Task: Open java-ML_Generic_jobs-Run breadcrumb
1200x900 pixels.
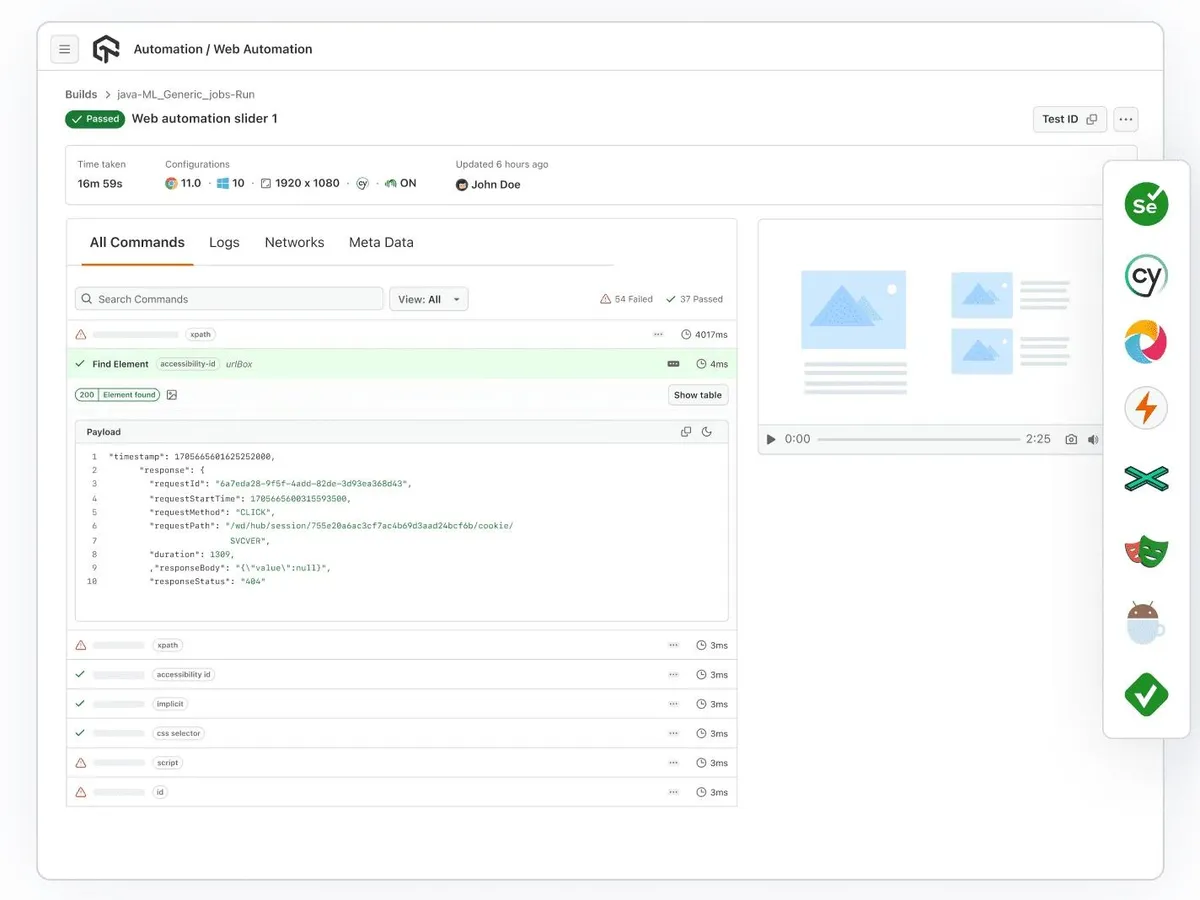Action: pyautogui.click(x=186, y=94)
